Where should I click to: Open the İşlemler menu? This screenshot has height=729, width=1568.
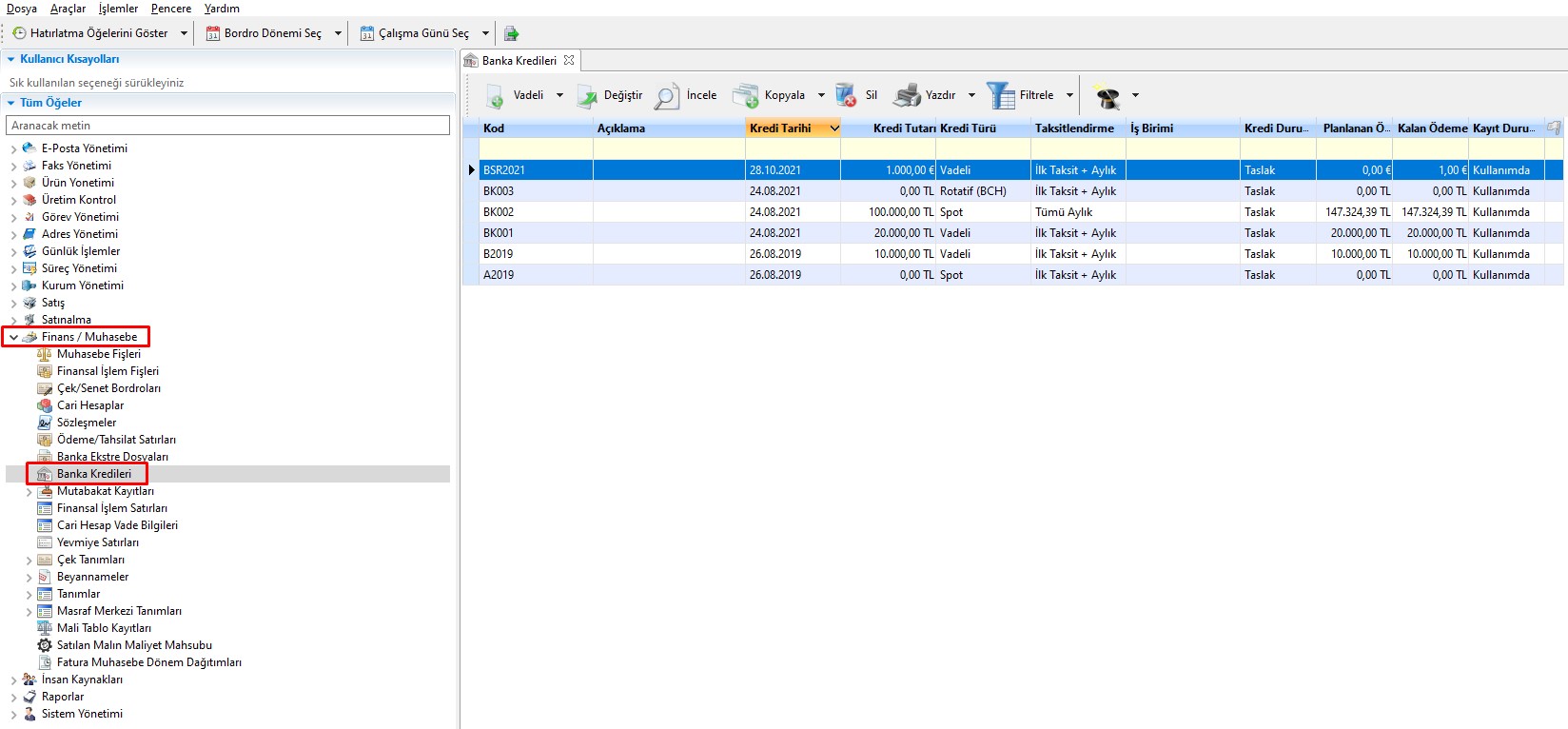pyautogui.click(x=118, y=9)
